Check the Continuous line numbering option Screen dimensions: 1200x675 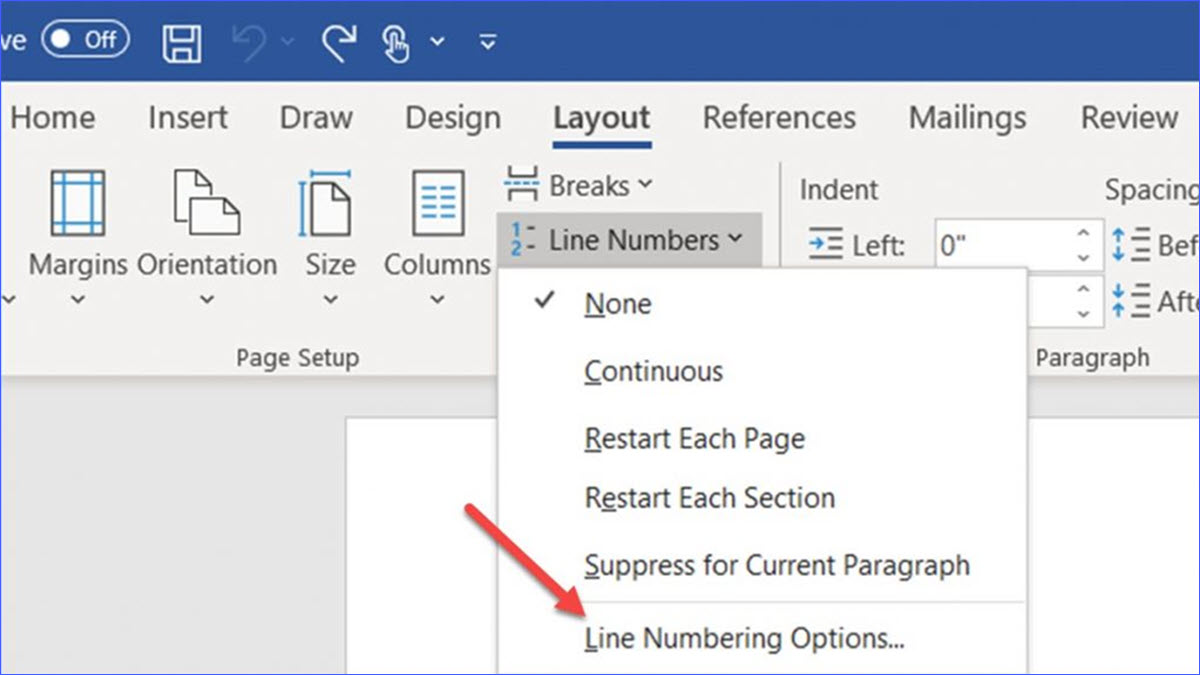coord(654,371)
